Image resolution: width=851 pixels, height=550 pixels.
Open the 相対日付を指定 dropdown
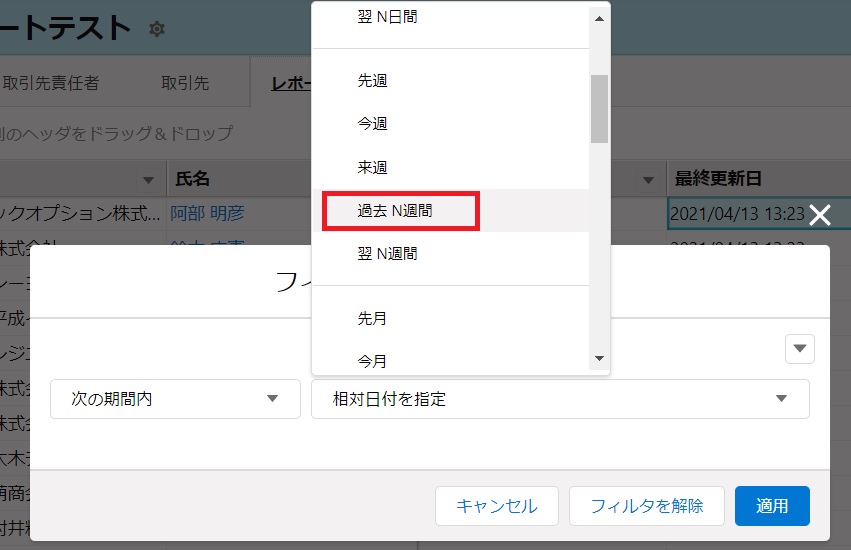(x=560, y=399)
